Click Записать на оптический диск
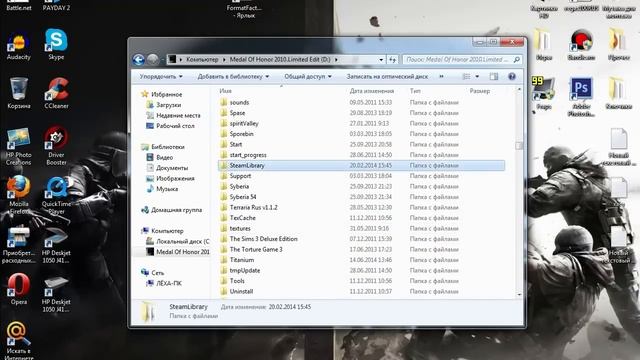This screenshot has width=640, height=360. click(387, 76)
